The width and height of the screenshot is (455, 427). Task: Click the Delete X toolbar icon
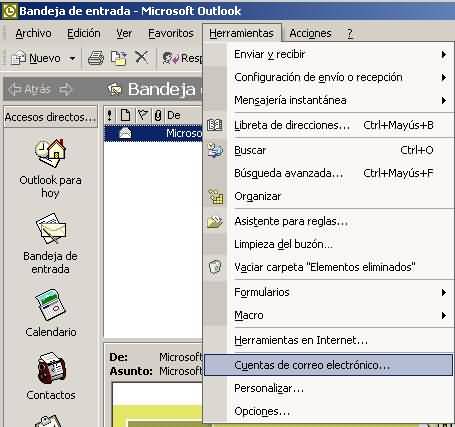coord(142,58)
